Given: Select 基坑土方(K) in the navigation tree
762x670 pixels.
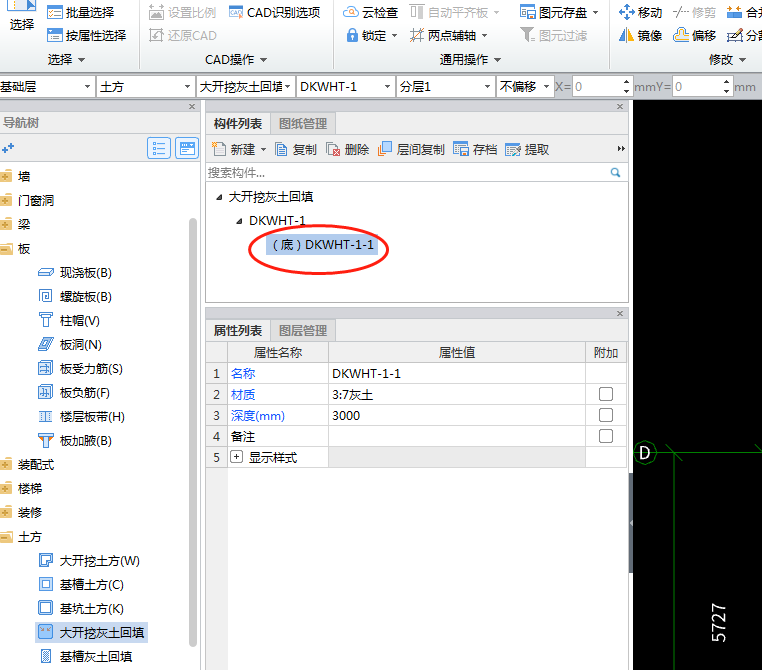Looking at the screenshot, I should click(81, 608).
